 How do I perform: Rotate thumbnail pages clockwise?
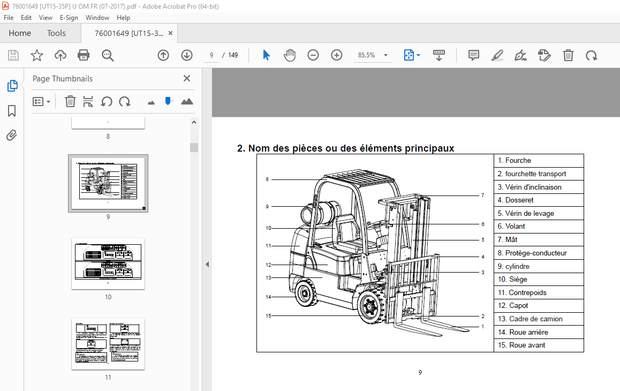point(125,102)
